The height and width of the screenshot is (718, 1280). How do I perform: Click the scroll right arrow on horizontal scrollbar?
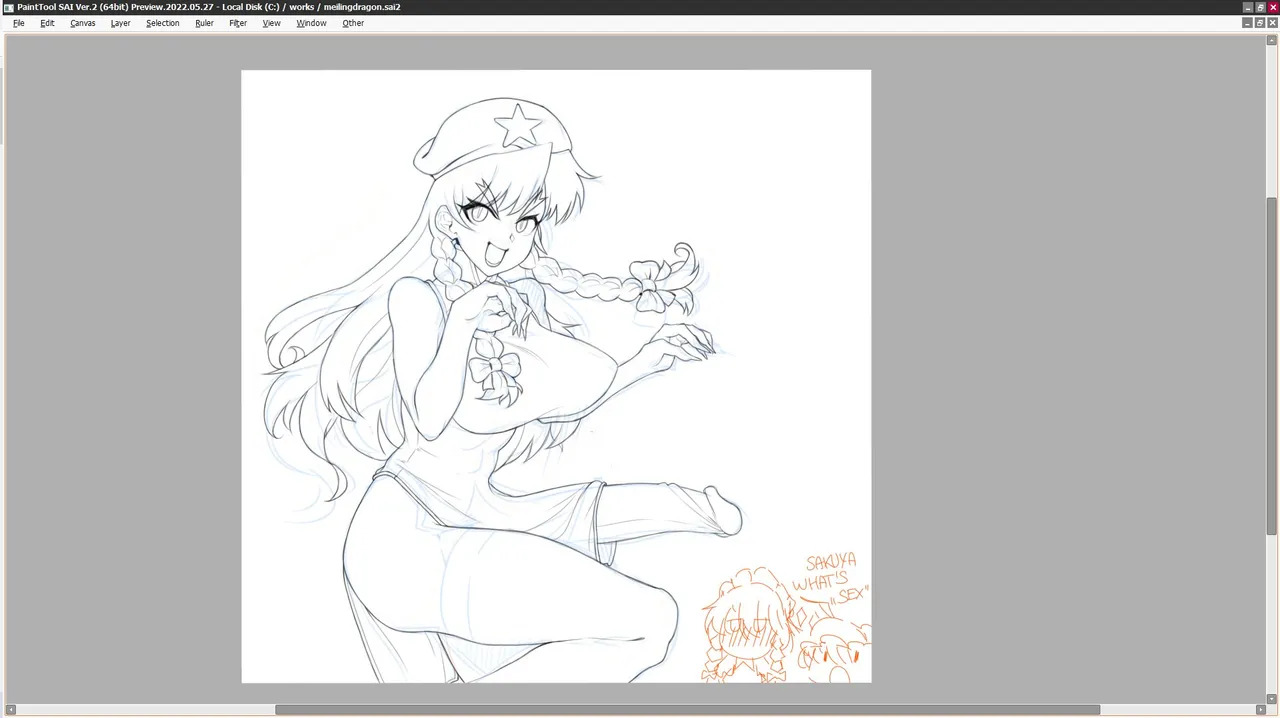pos(1260,710)
